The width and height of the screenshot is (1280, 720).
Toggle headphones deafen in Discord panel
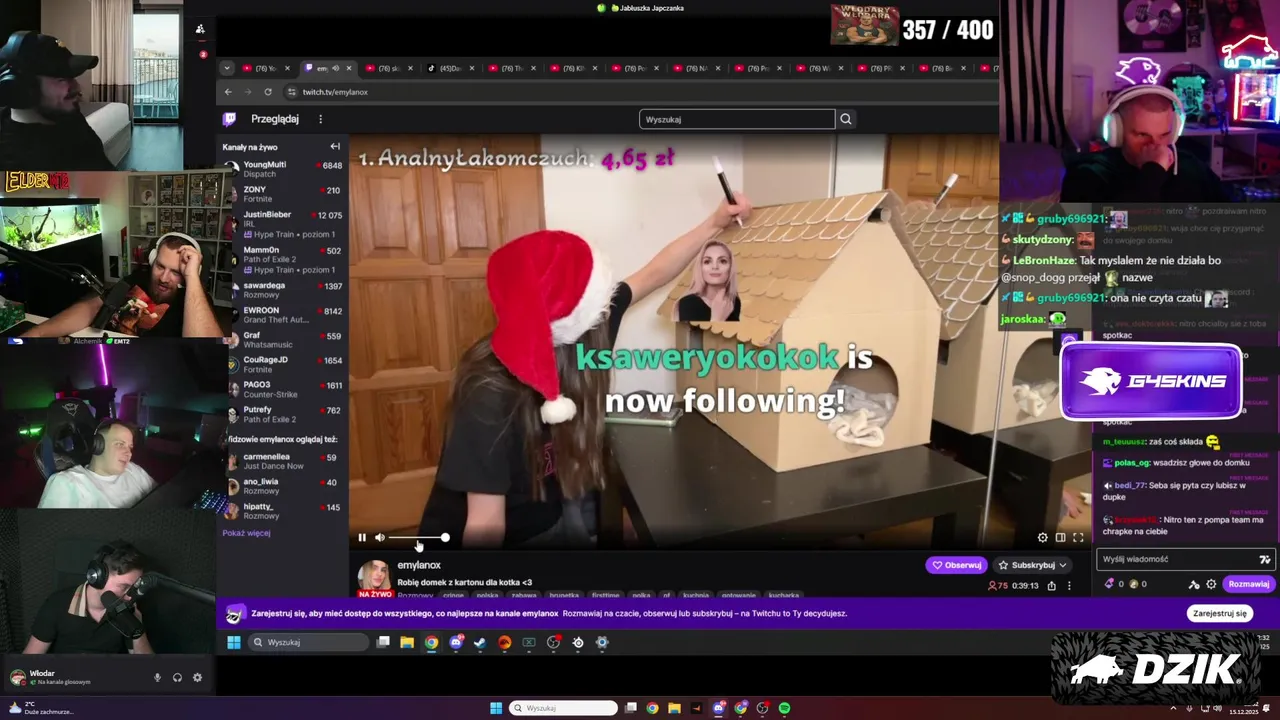[x=177, y=677]
